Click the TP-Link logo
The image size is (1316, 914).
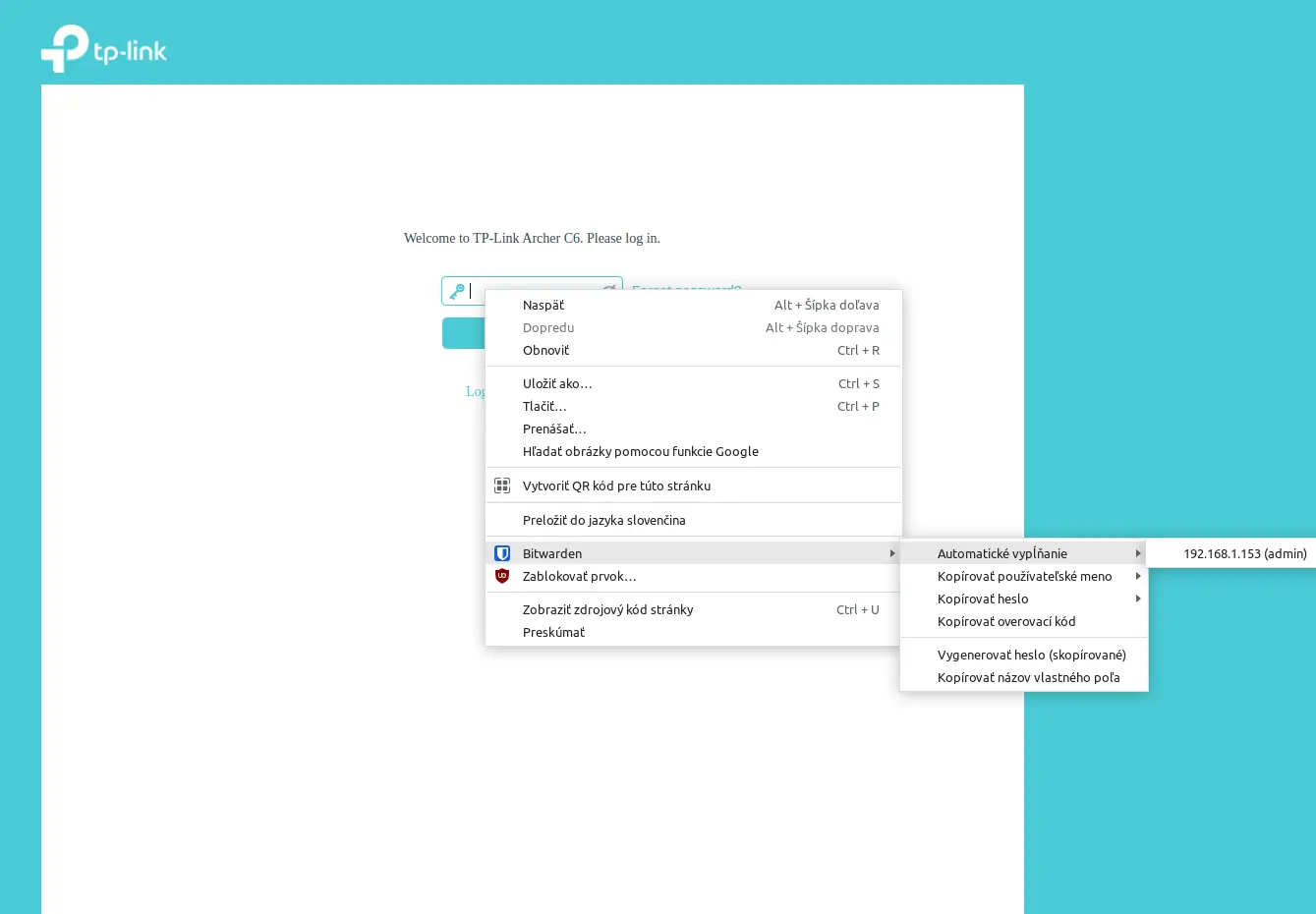click(104, 49)
